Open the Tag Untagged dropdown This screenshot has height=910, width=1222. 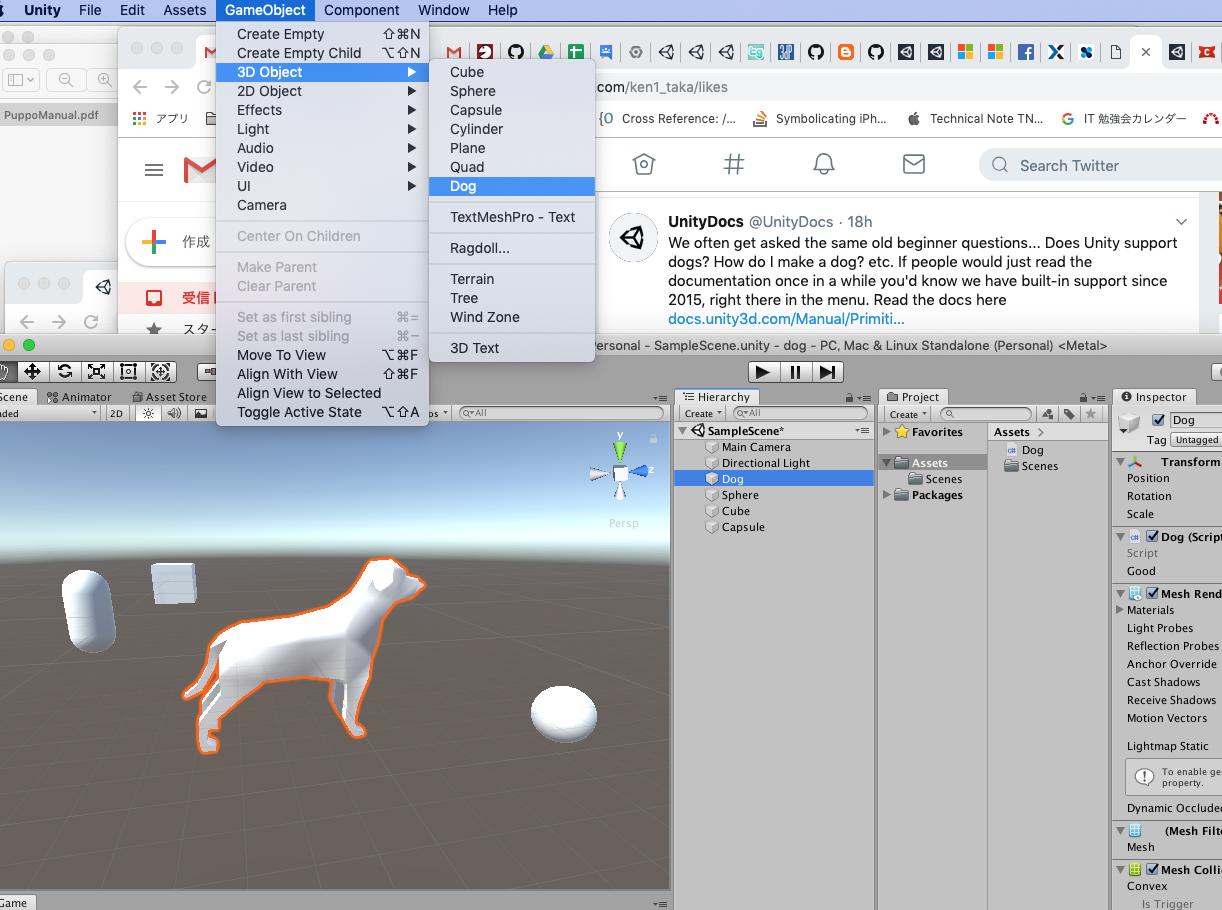1196,440
